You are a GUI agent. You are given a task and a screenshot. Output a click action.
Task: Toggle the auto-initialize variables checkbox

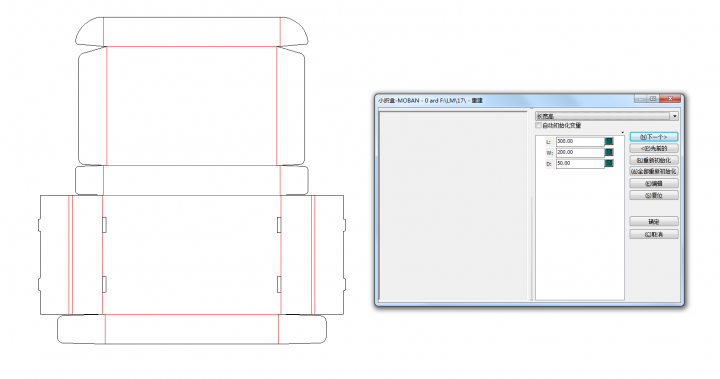click(538, 125)
